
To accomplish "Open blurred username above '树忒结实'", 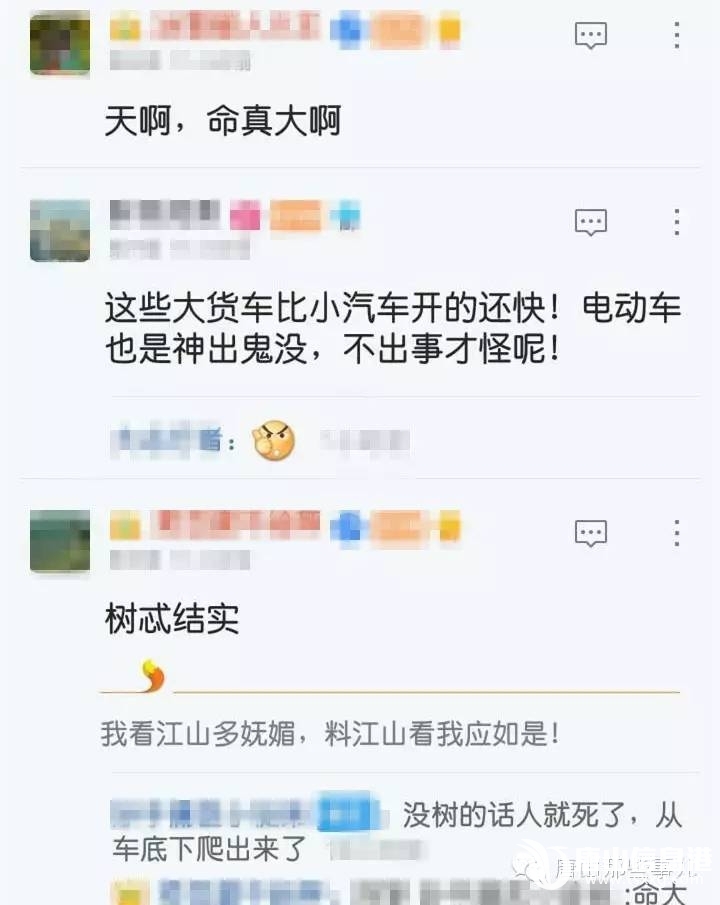I will pyautogui.click(x=234, y=525).
